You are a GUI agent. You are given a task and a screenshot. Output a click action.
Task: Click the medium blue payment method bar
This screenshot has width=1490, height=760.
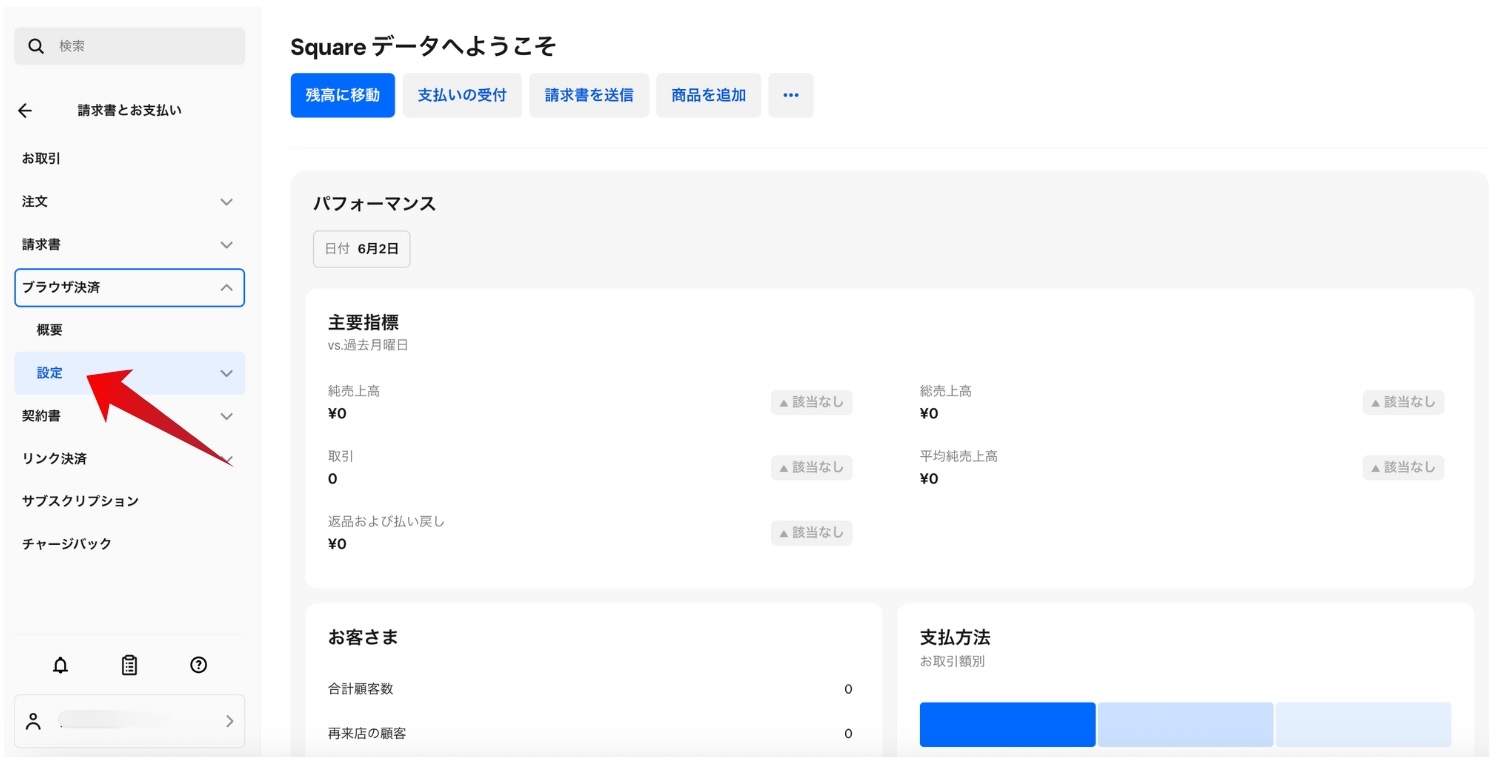click(x=1186, y=724)
